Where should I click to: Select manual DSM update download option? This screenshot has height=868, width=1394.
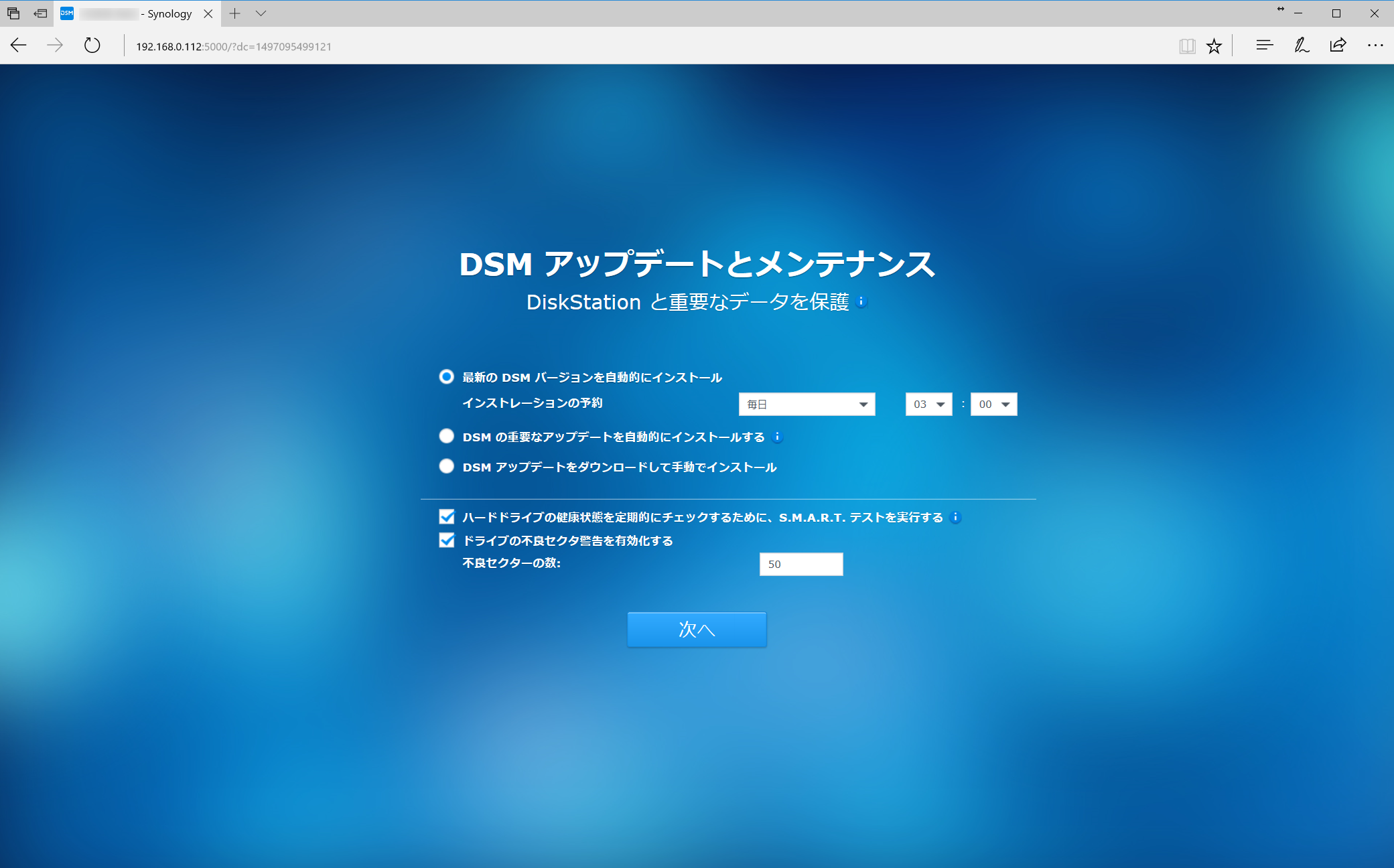tap(447, 466)
